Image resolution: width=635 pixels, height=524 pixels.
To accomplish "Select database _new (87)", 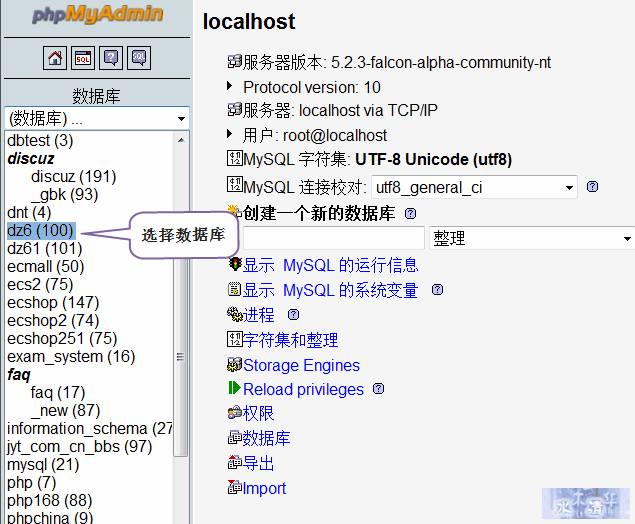I will pos(65,410).
